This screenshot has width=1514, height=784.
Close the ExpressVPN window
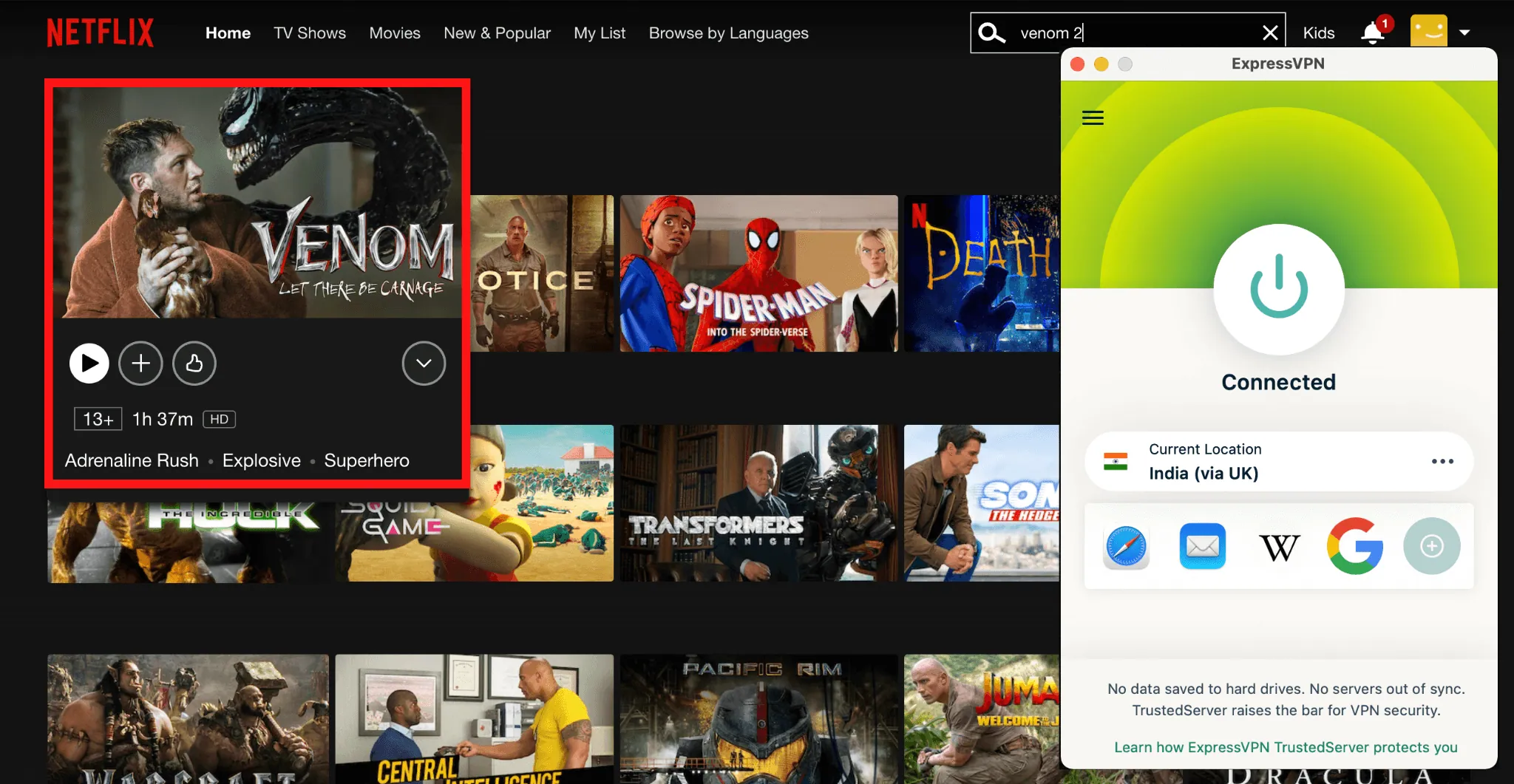click(x=1077, y=64)
